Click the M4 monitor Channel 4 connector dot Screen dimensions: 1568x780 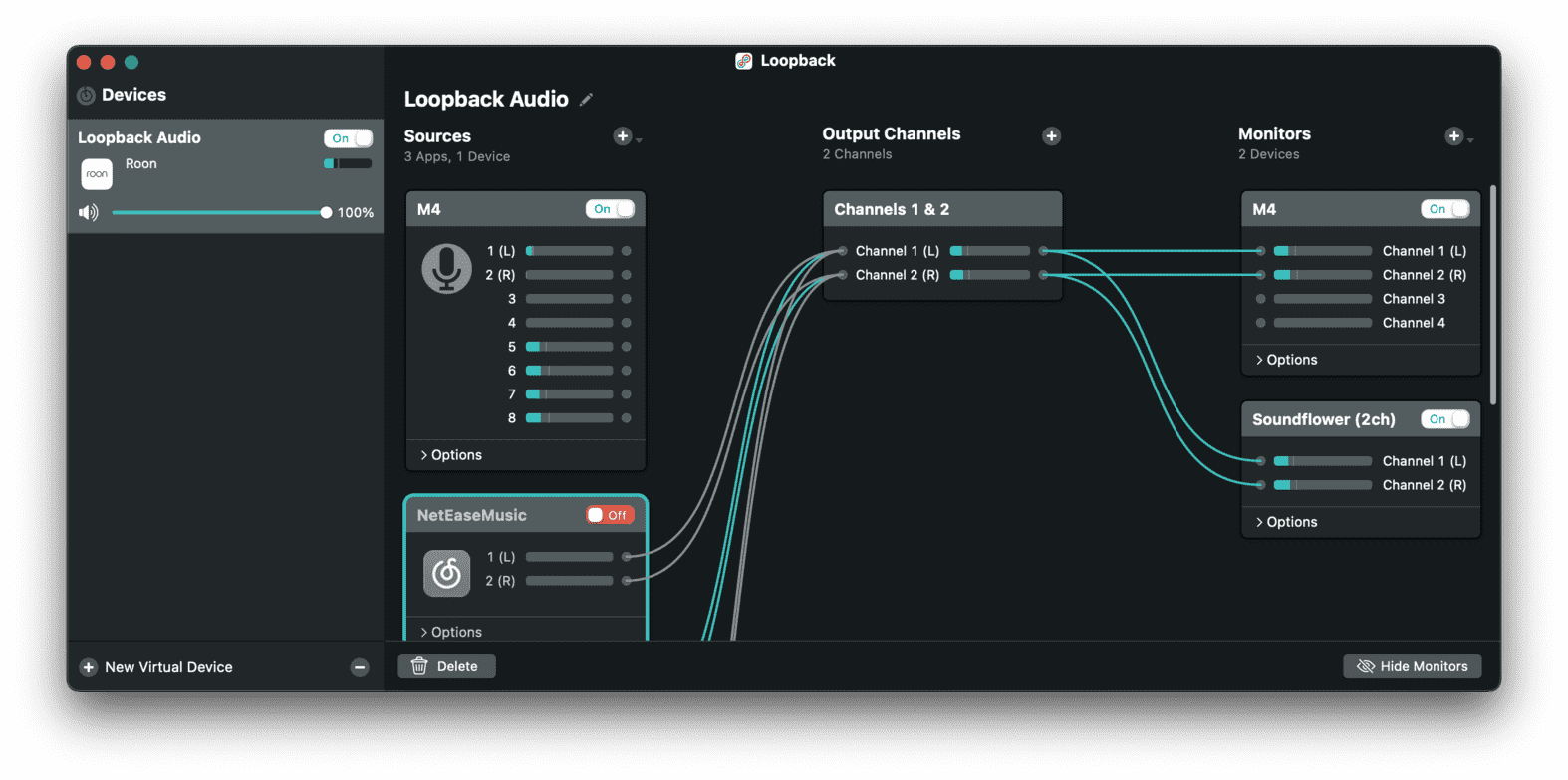(x=1260, y=323)
